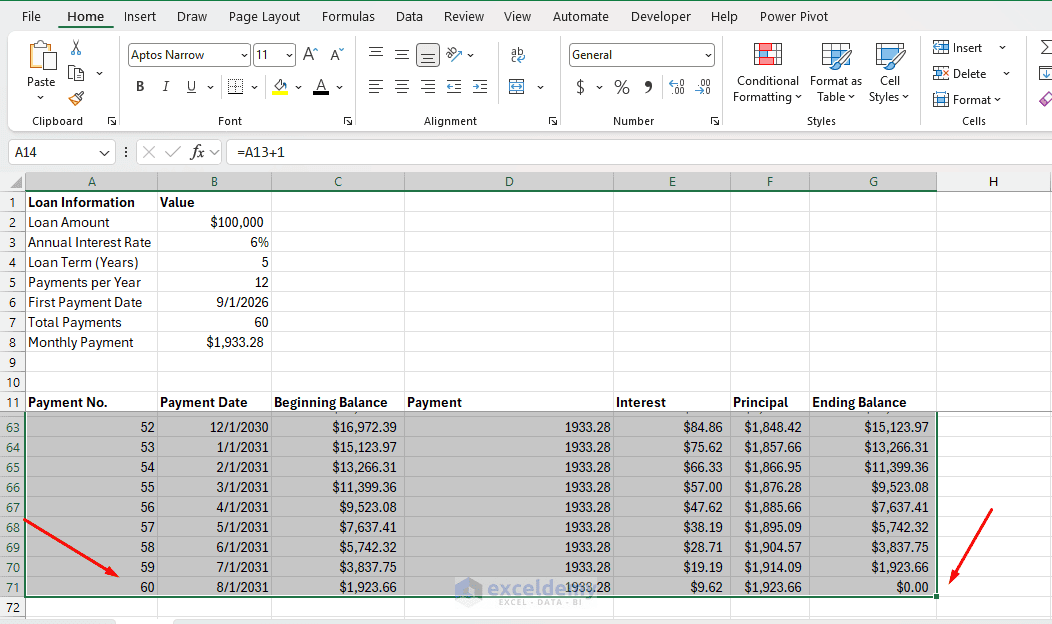Apply Percent Style format
Viewport: 1052px width, 624px height.
[x=622, y=87]
